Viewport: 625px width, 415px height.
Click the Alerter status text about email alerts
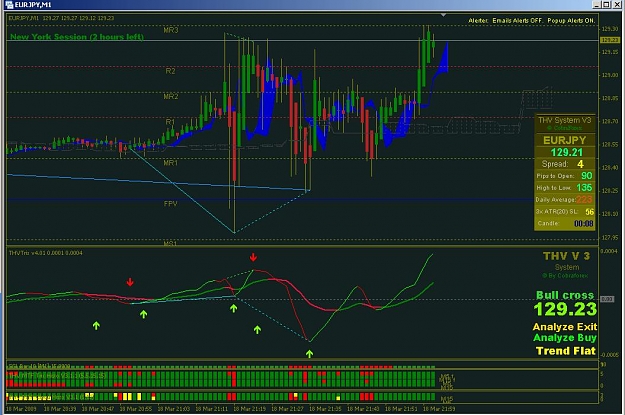(532, 20)
